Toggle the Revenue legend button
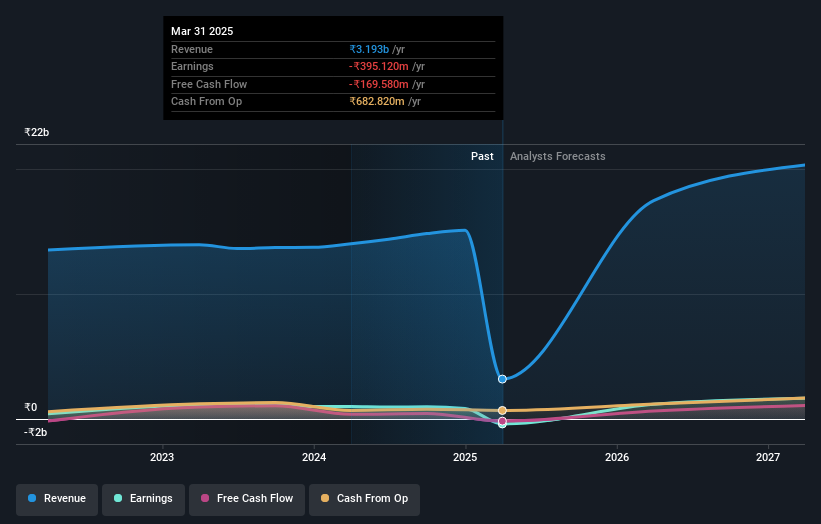This screenshot has height=524, width=821. tap(57, 499)
